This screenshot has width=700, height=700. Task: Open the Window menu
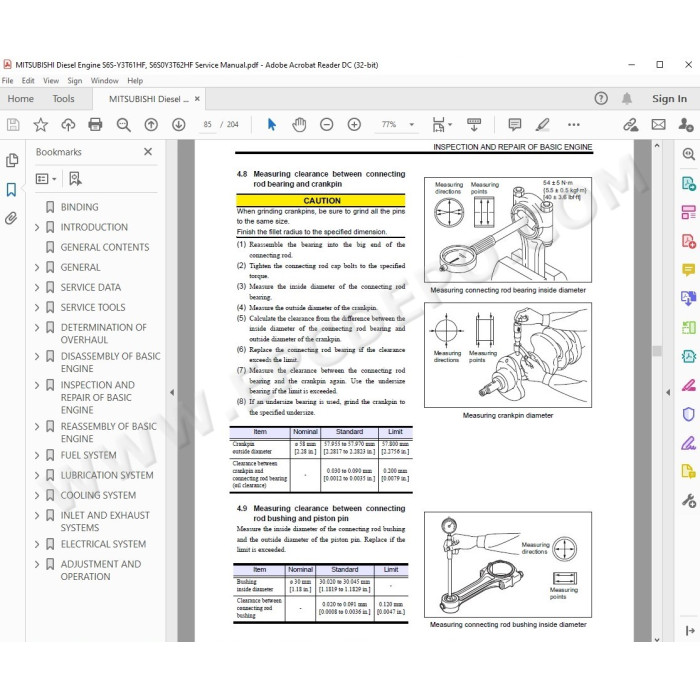coord(104,81)
